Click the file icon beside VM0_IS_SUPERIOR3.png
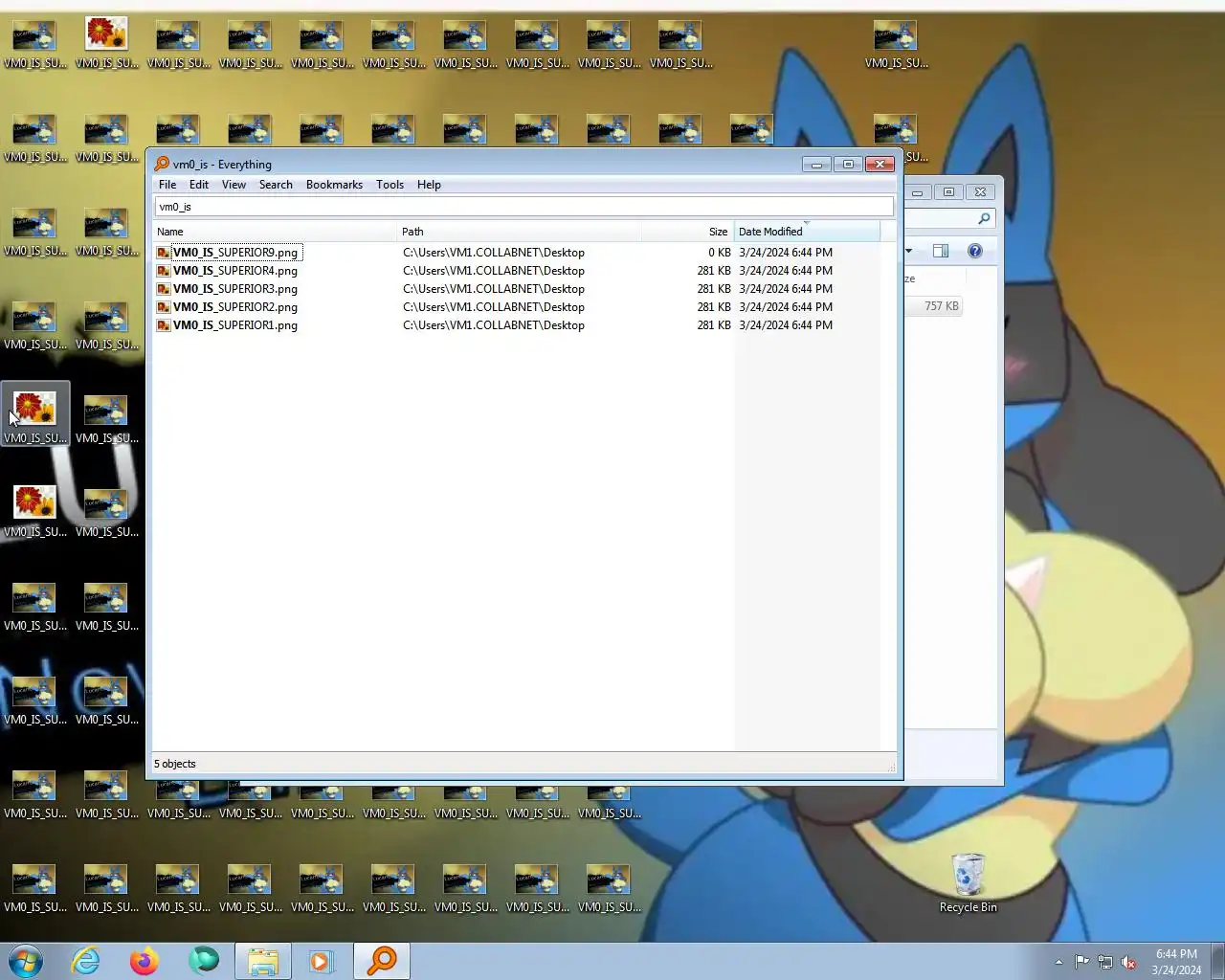The image size is (1225, 980). [x=164, y=289]
